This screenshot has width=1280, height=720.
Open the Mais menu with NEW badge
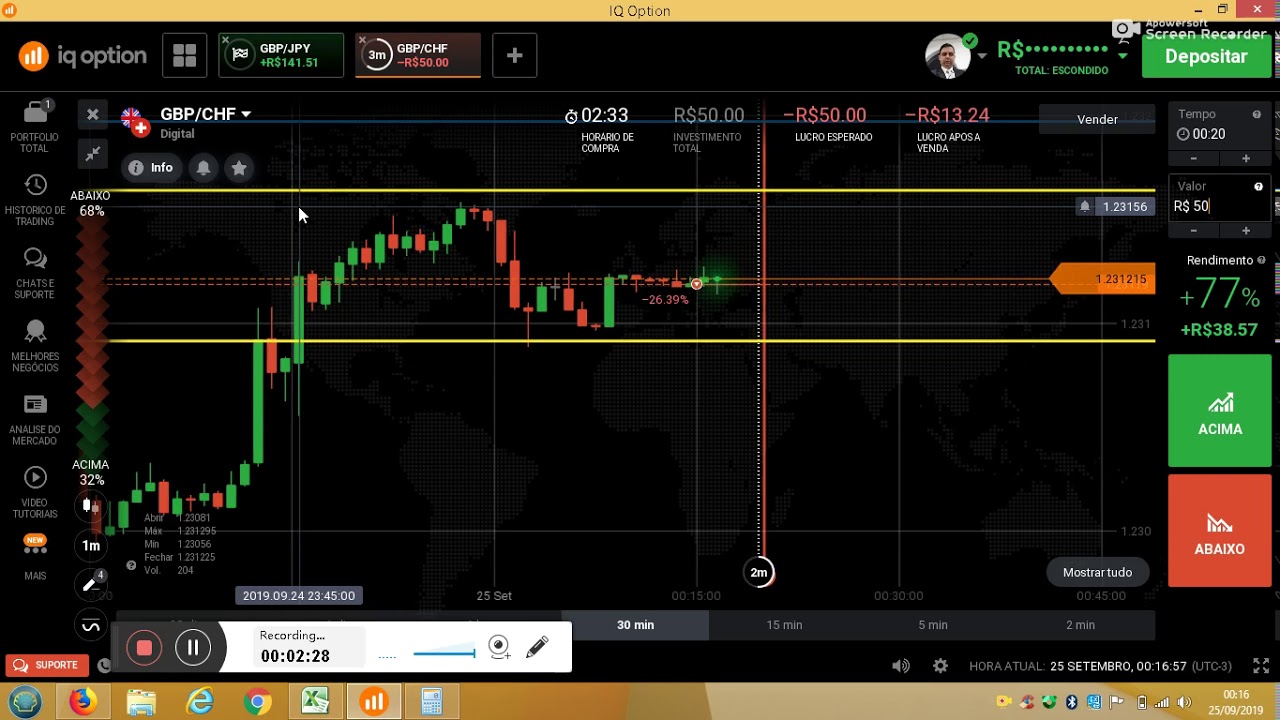(35, 558)
